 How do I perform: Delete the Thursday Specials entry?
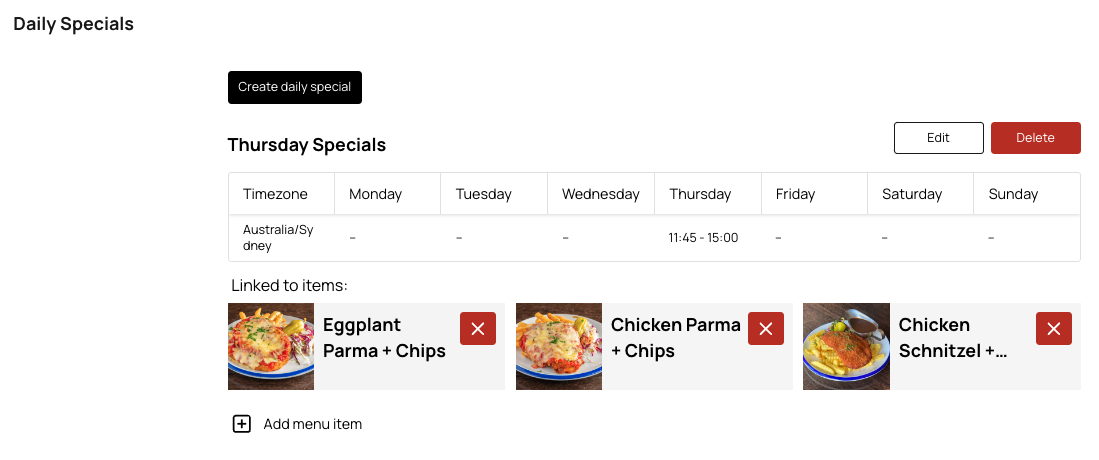(x=1035, y=138)
